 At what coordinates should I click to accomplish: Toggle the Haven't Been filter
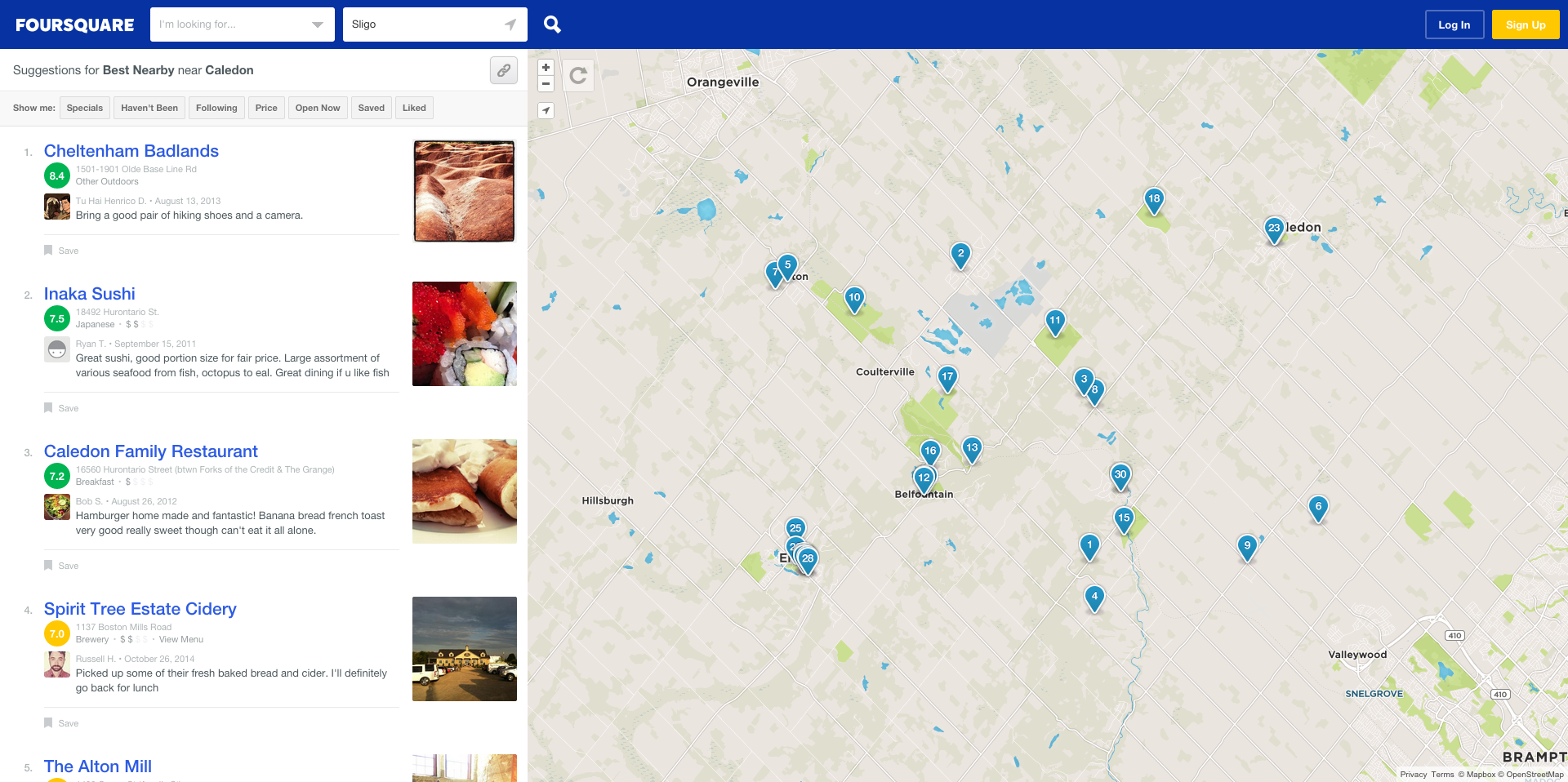click(x=149, y=108)
